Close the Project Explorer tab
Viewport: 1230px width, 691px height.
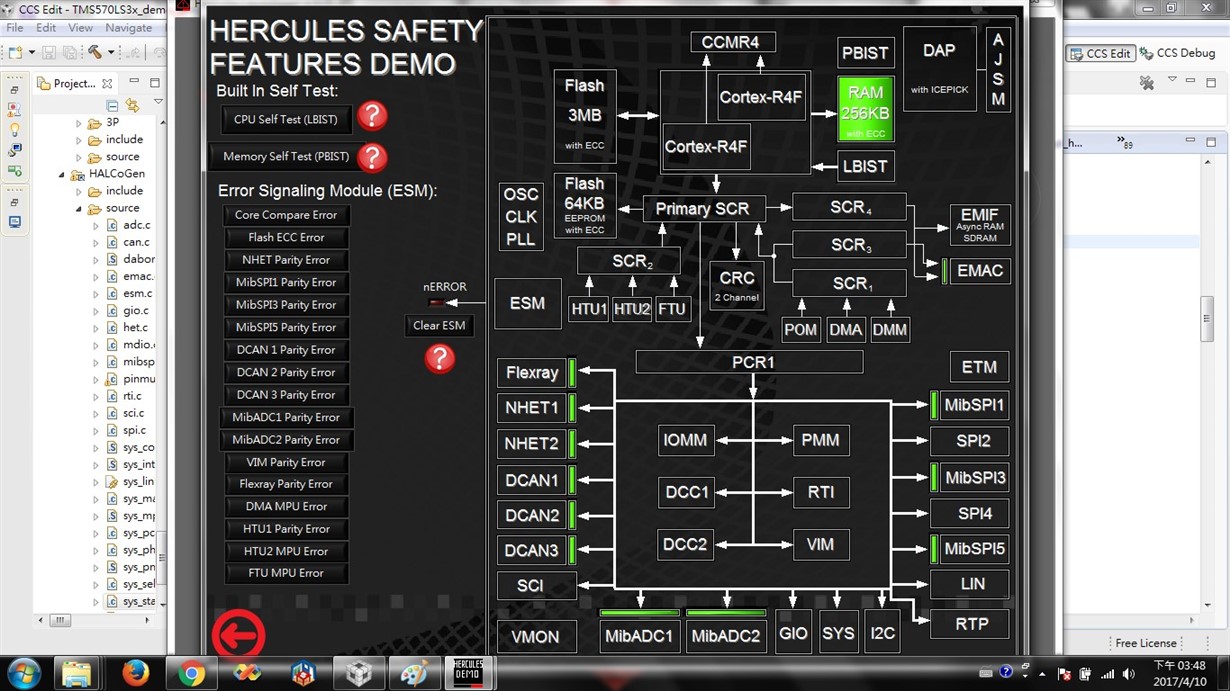point(107,84)
